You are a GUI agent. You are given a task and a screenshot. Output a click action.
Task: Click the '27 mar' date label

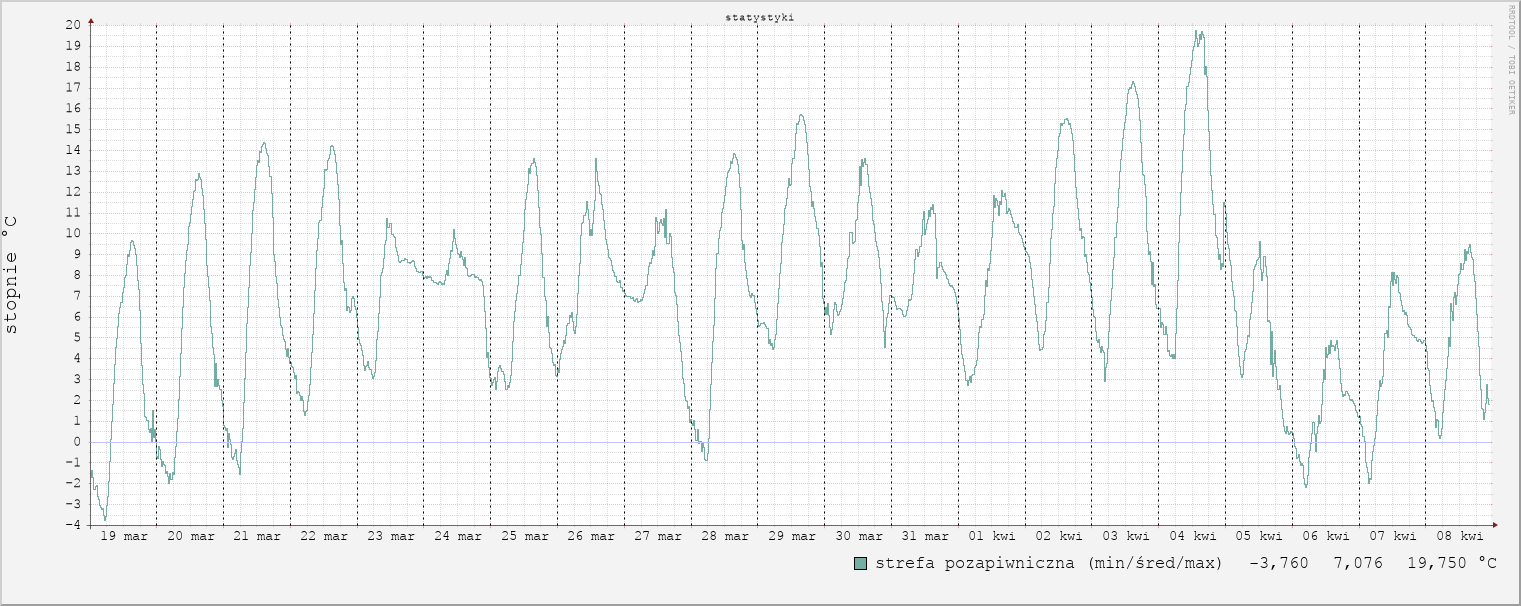click(658, 536)
